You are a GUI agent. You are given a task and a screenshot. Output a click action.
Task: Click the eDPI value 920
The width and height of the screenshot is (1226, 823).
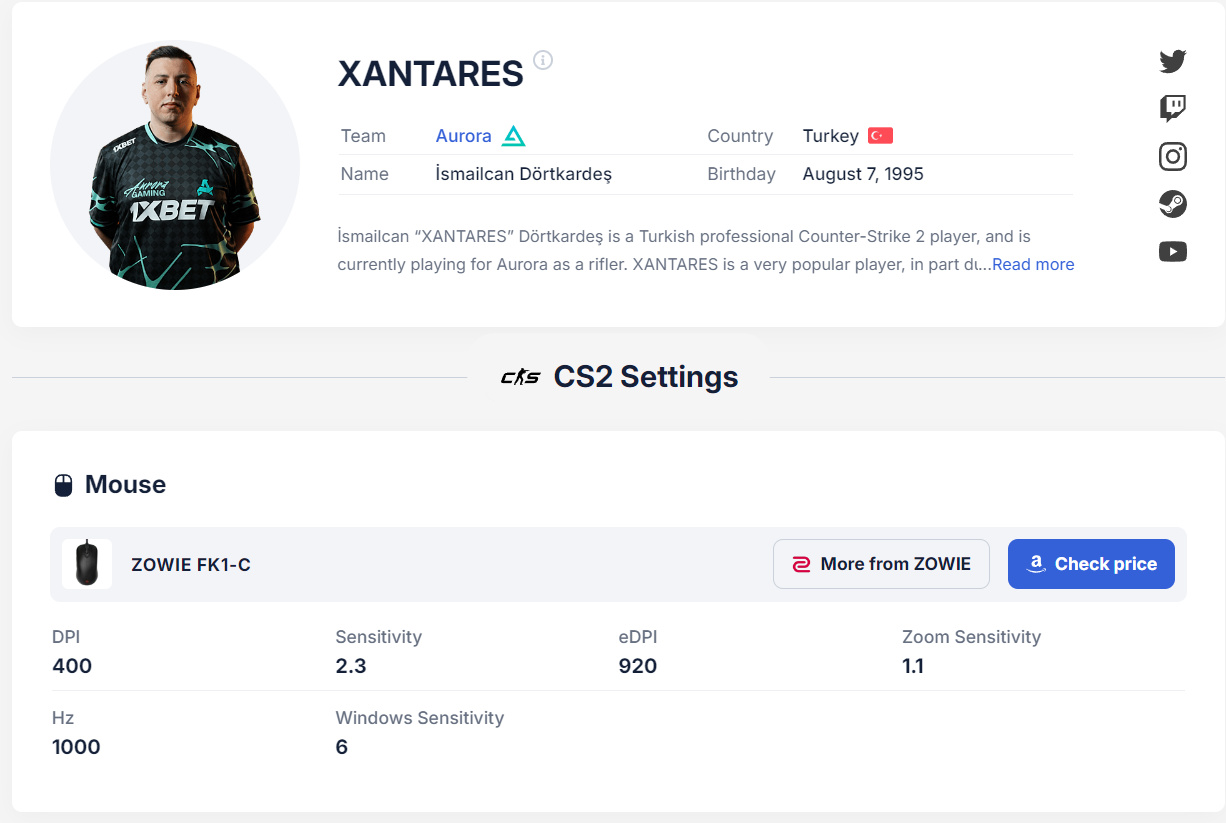click(x=638, y=666)
